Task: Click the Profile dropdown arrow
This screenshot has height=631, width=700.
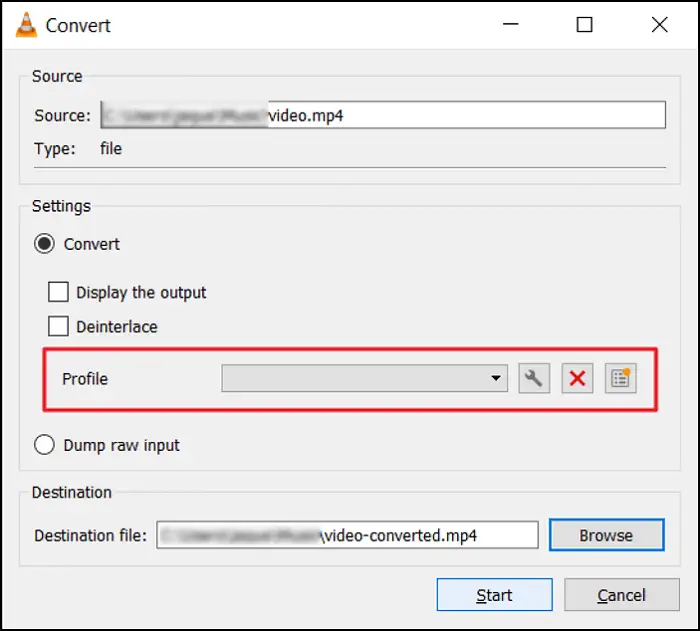Action: [x=496, y=379]
